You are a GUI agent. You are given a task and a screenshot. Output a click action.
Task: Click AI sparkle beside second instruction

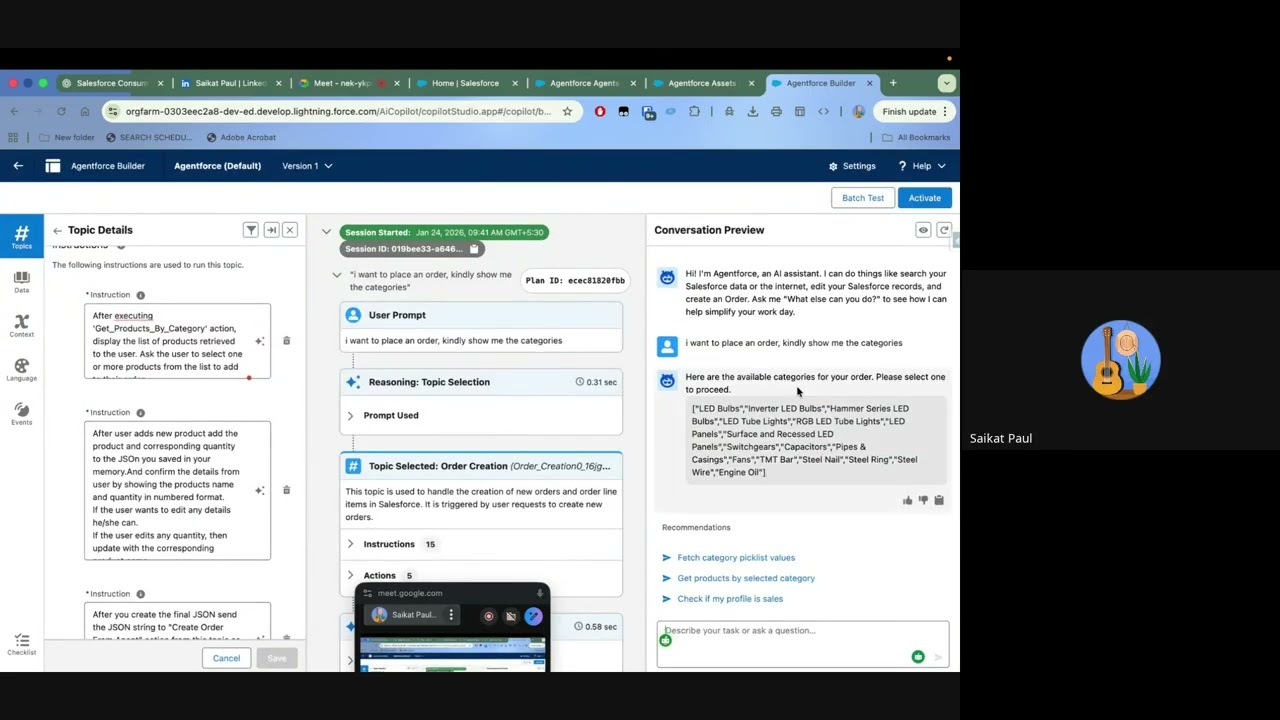(x=259, y=490)
